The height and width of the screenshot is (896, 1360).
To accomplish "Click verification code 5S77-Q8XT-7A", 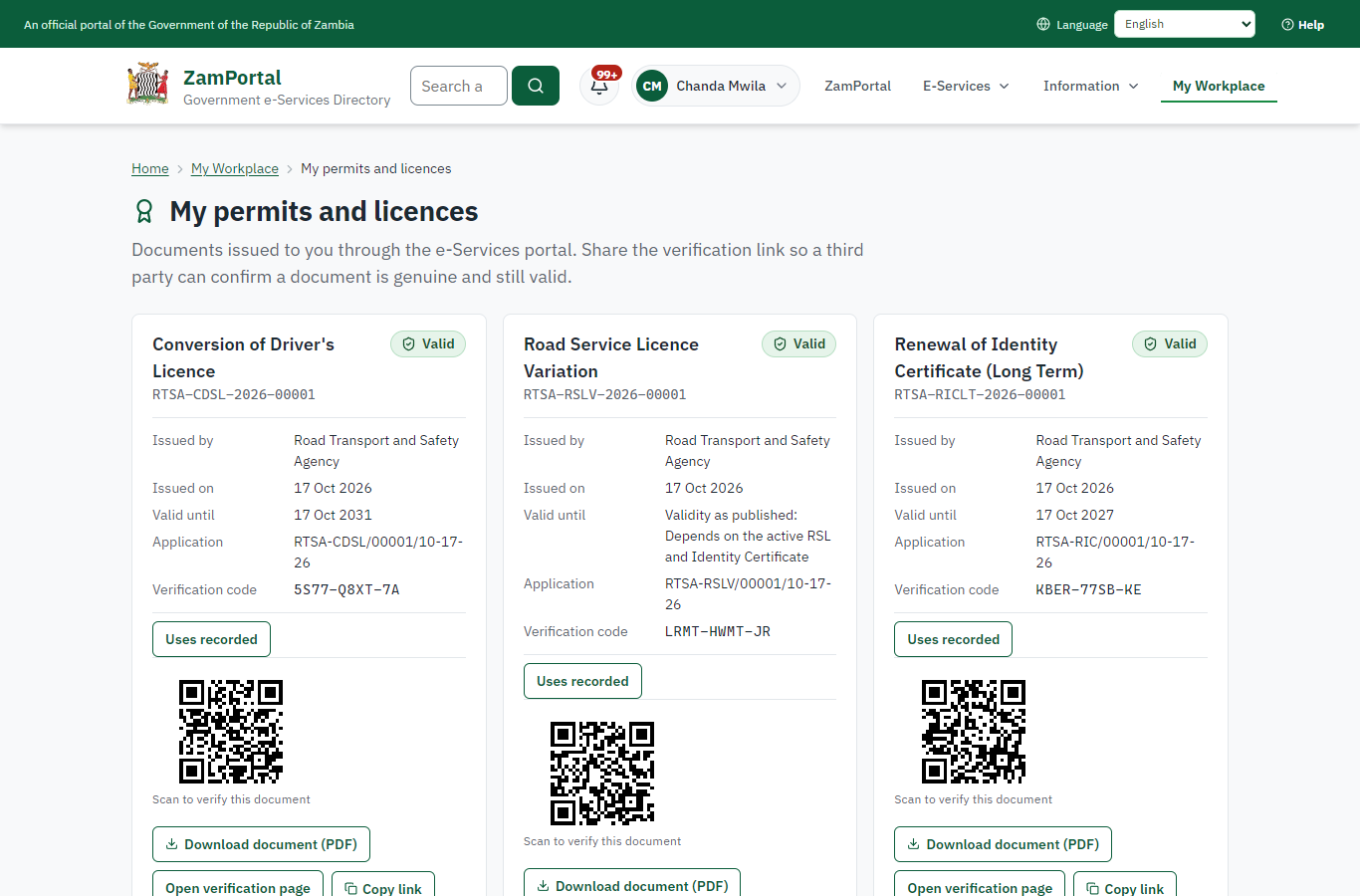I will (x=346, y=589).
